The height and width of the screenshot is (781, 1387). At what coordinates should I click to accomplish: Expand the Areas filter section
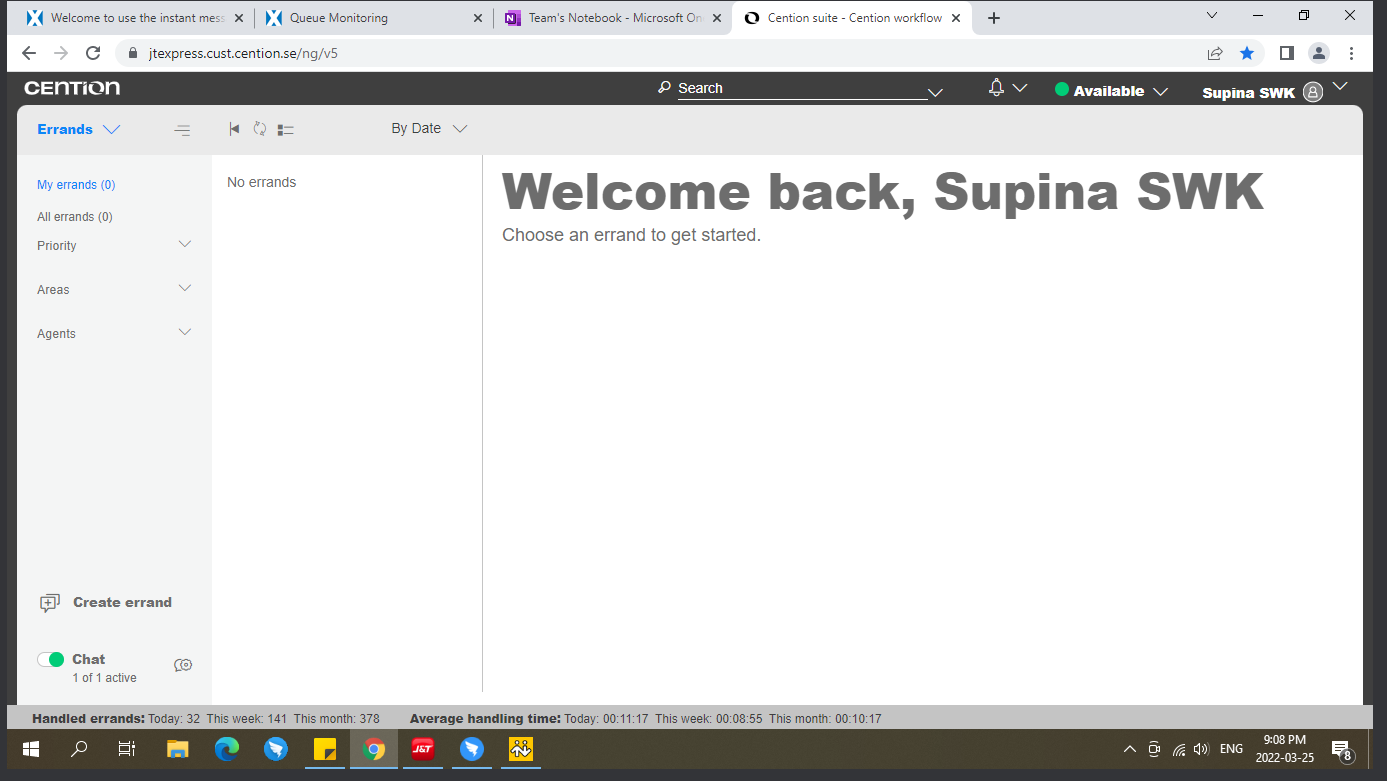pyautogui.click(x=184, y=289)
